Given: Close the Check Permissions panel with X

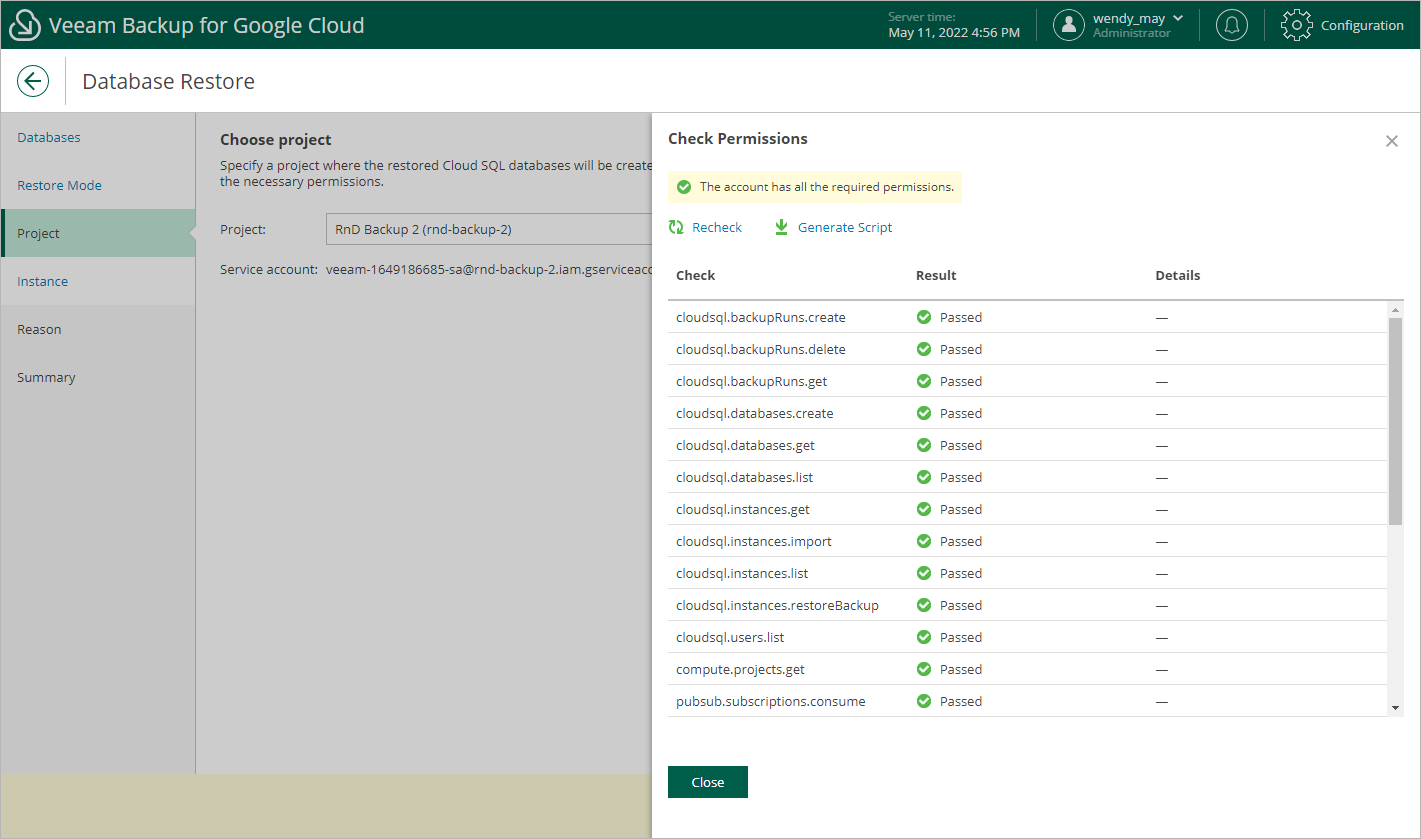Looking at the screenshot, I should tap(1391, 141).
